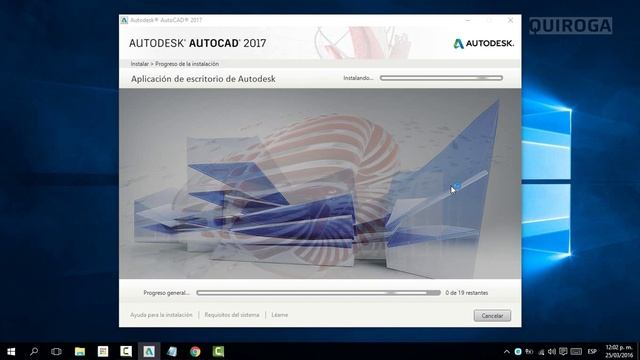Open the white C app on taskbar
Image resolution: width=640 pixels, height=360 pixels.
[126, 351]
